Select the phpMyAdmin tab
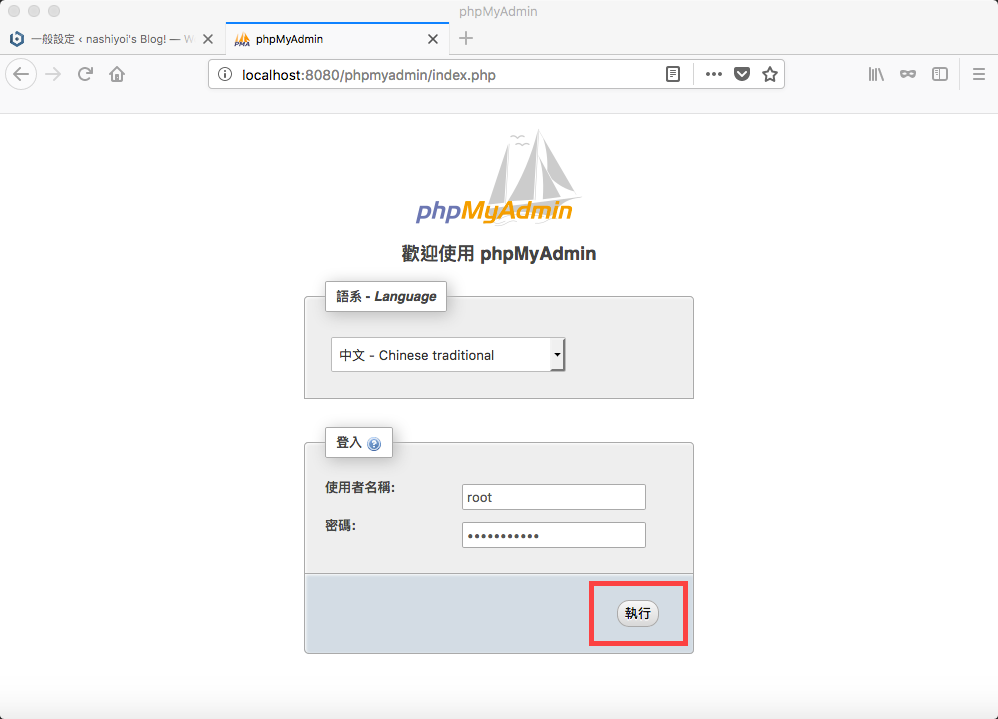 point(337,39)
